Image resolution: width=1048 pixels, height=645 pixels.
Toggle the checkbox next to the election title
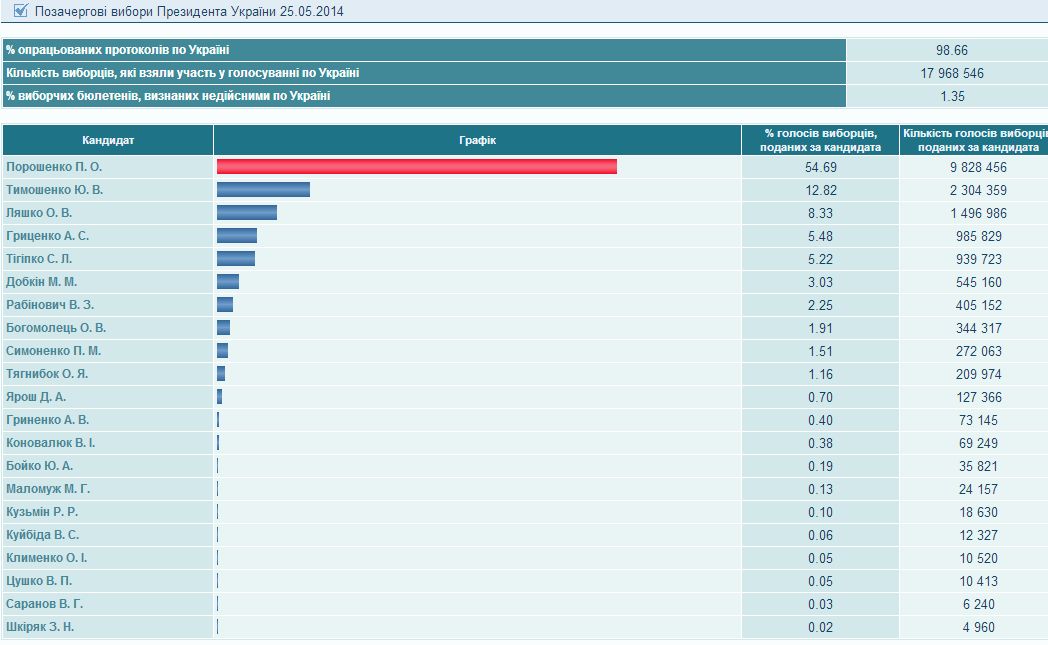coord(20,11)
